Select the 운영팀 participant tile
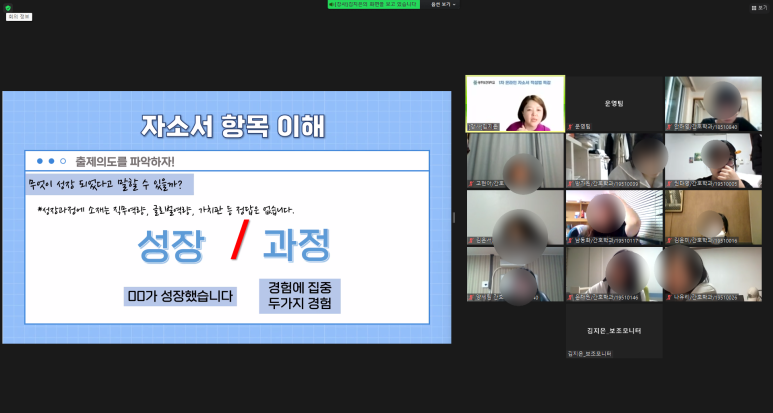Screen dimensions: 773x413 click(x=614, y=104)
